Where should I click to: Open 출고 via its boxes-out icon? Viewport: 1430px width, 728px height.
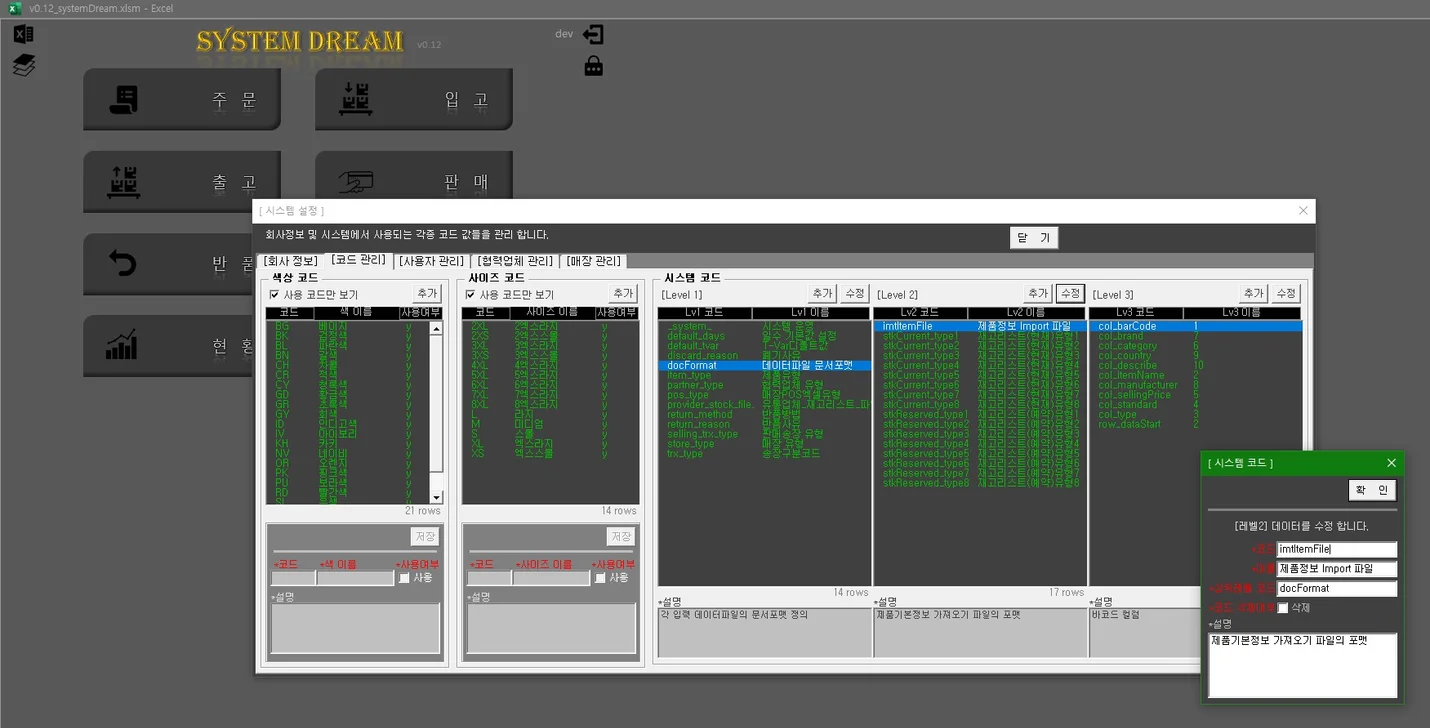click(123, 182)
